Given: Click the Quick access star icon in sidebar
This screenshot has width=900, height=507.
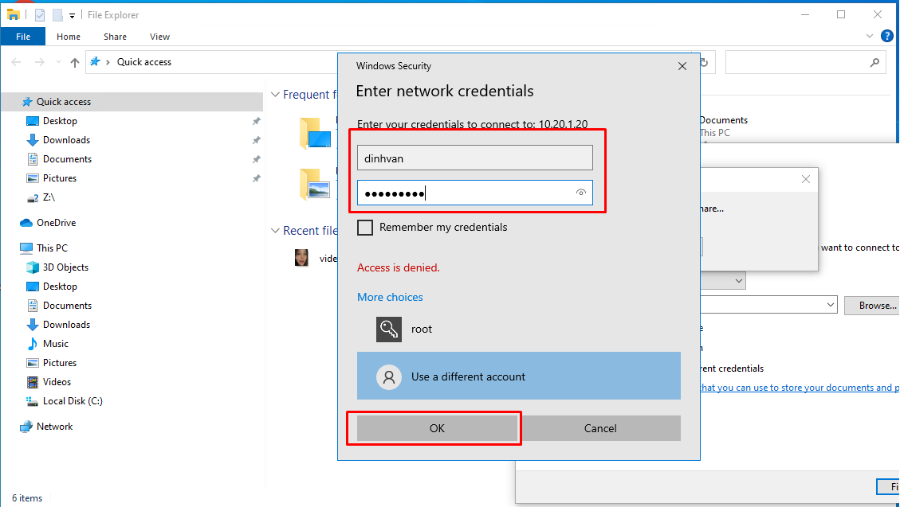Looking at the screenshot, I should 26,102.
